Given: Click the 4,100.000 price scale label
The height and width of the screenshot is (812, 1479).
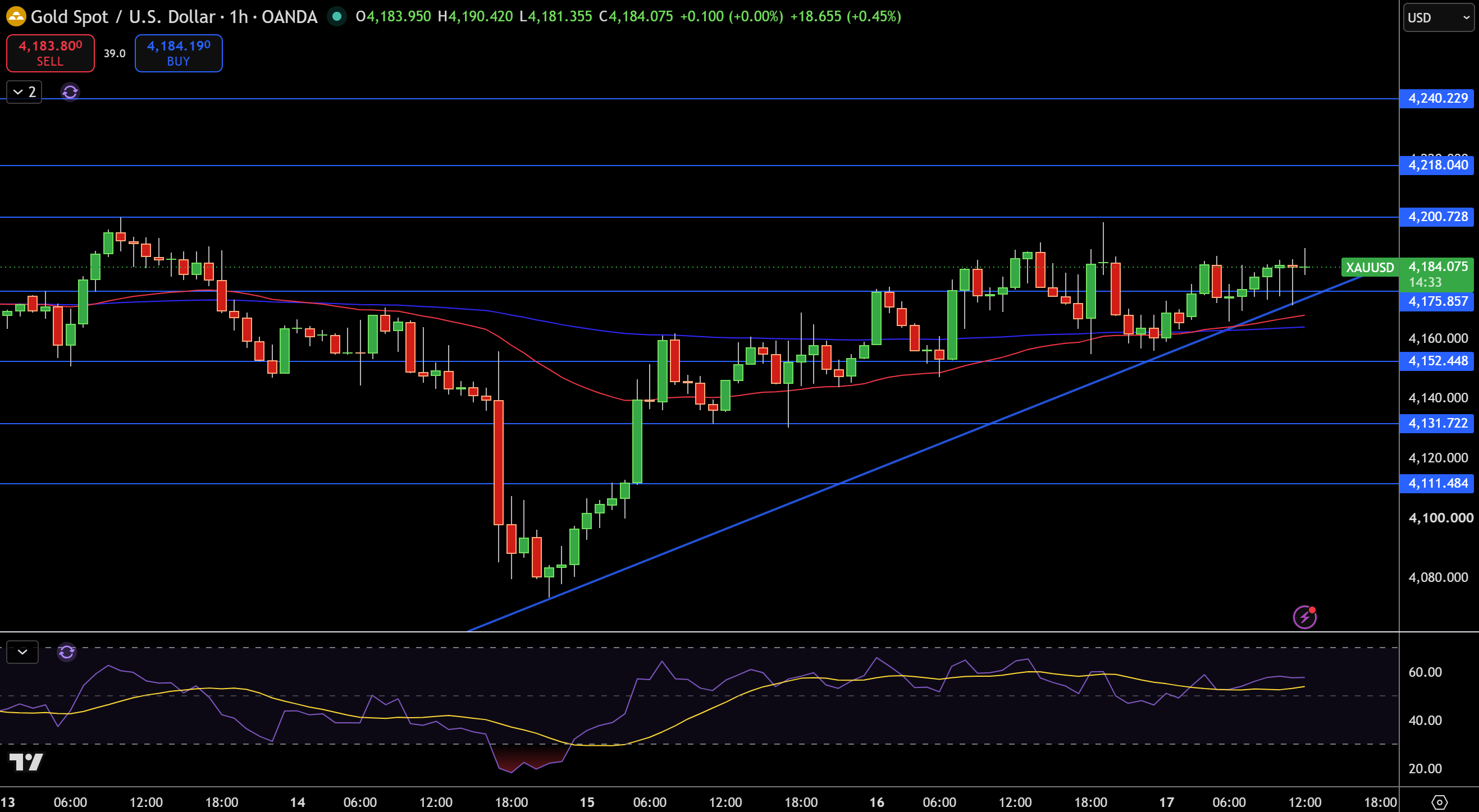Looking at the screenshot, I should pyautogui.click(x=1440, y=517).
